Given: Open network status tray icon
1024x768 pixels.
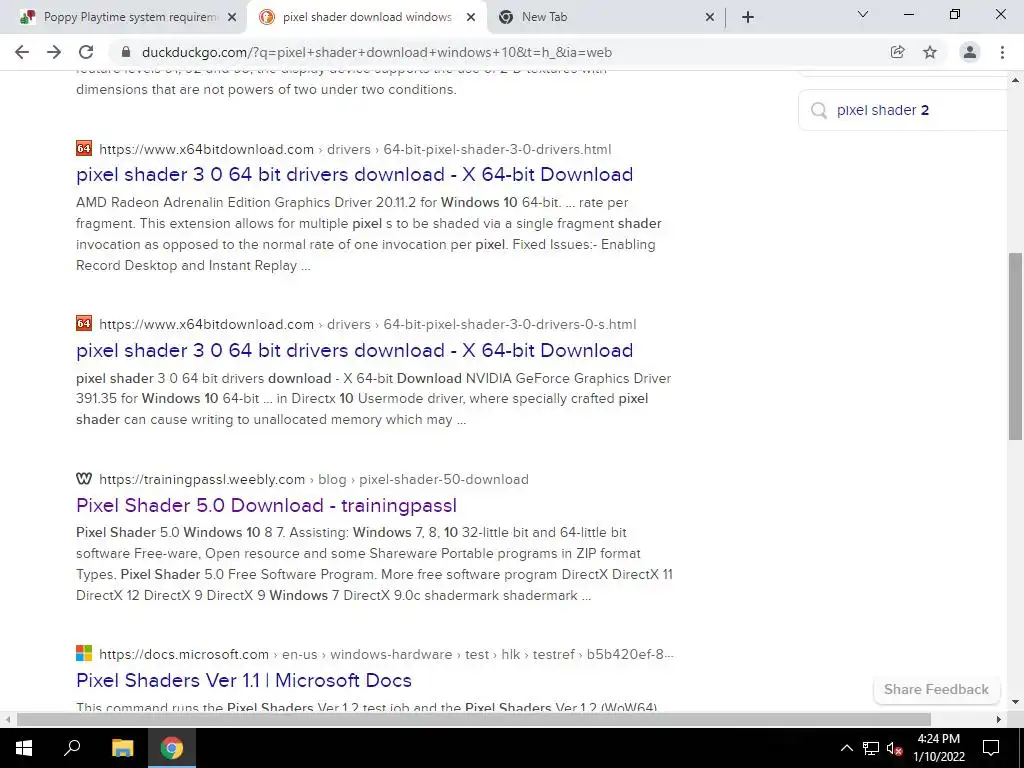Looking at the screenshot, I should click(871, 748).
